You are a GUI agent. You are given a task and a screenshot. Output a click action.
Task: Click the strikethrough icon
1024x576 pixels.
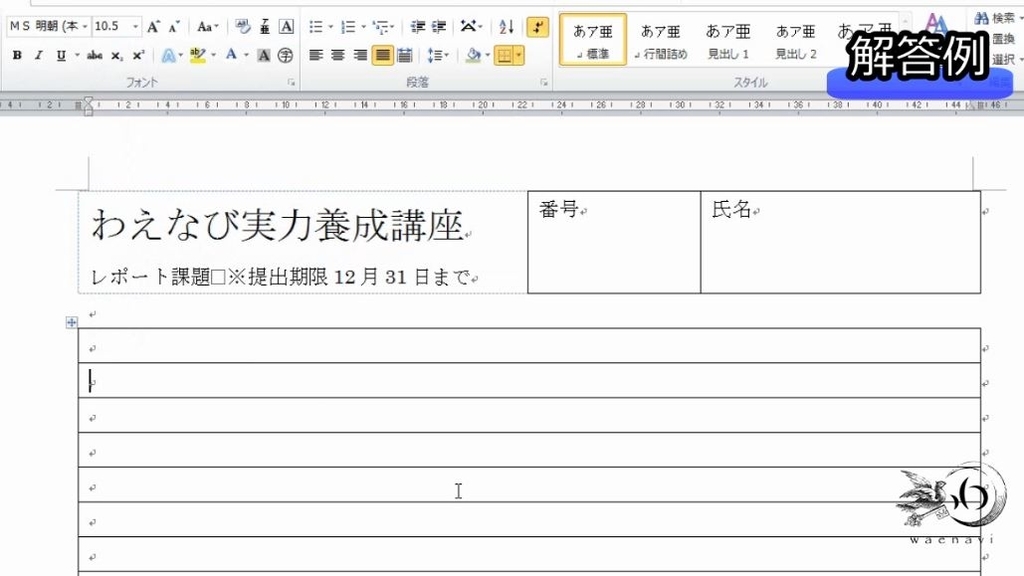click(96, 54)
